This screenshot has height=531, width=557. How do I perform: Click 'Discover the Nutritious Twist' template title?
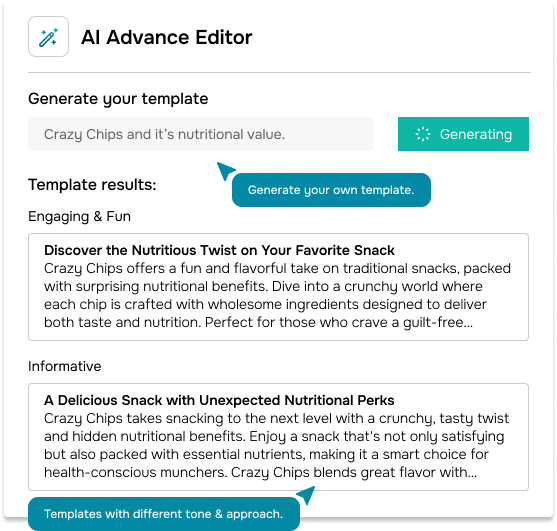[219, 250]
